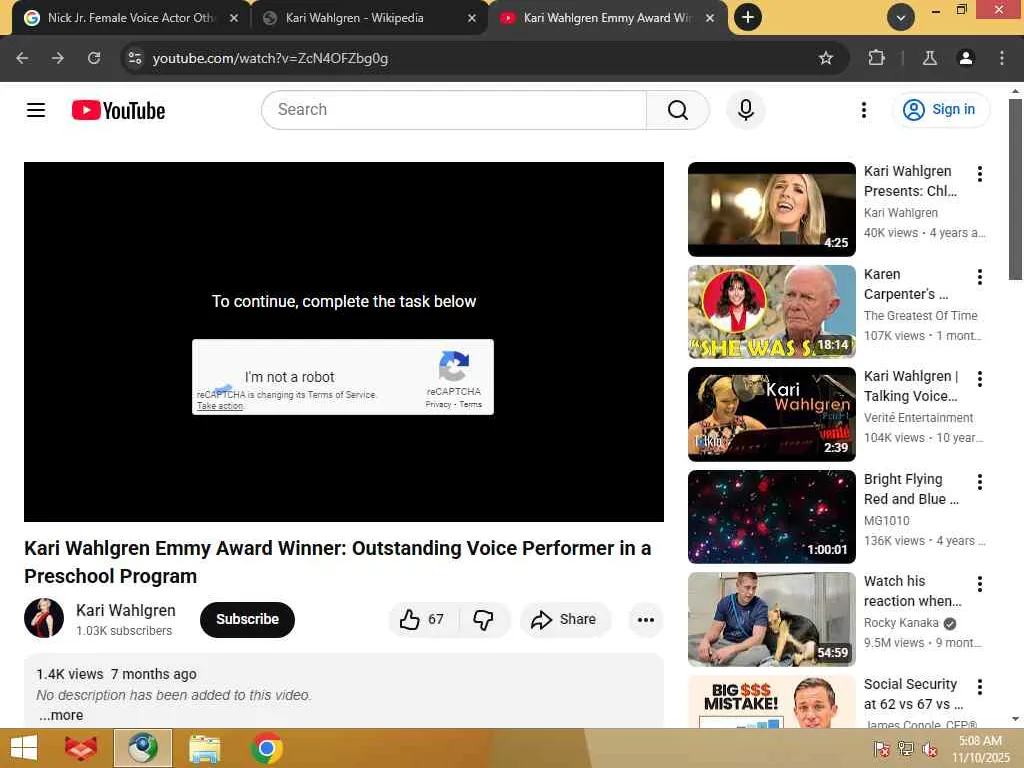Viewport: 1024px width, 768px height.
Task: Select the Kari Wahlgren Emmy Award tab
Action: (x=607, y=18)
